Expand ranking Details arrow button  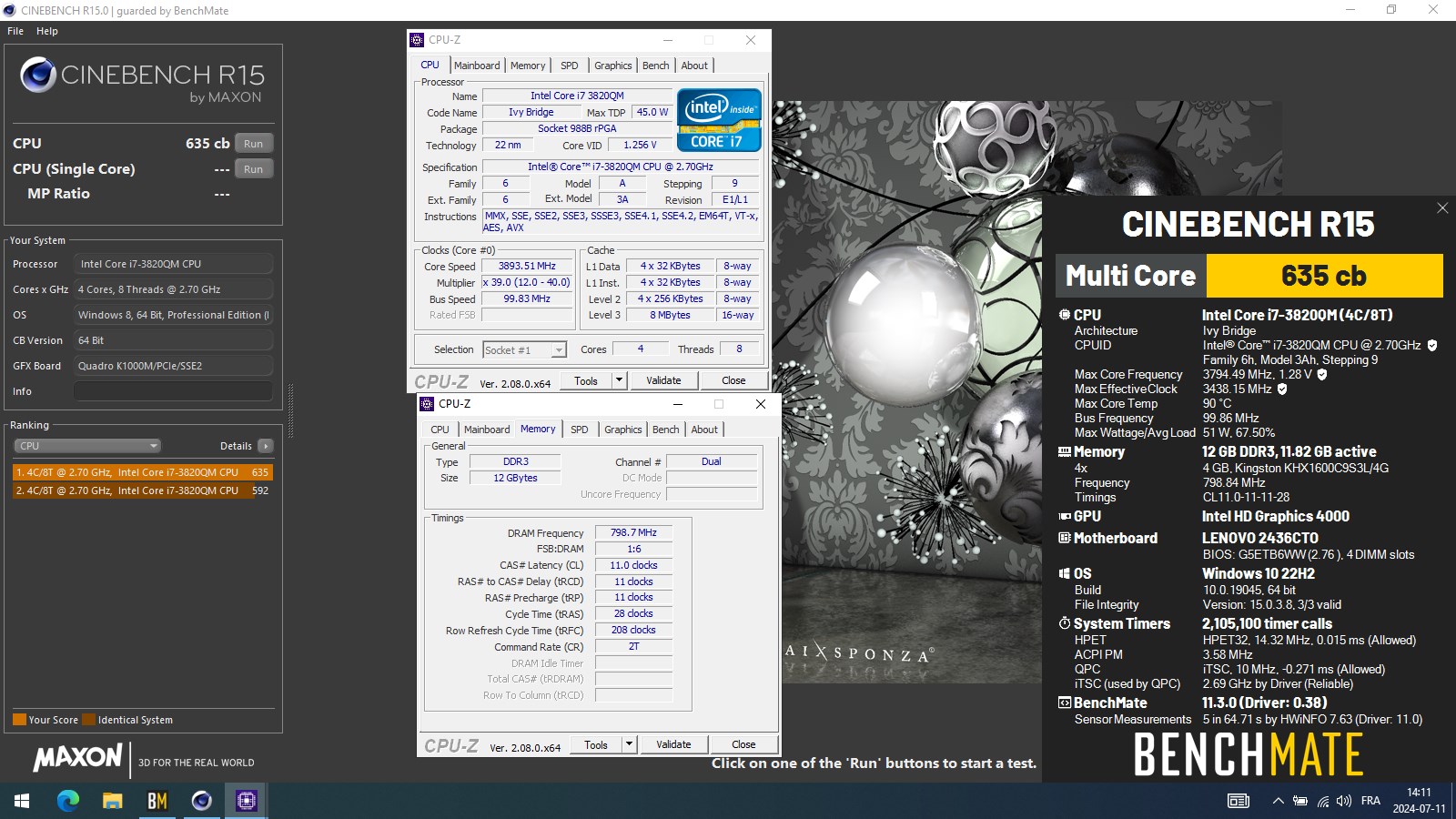pyautogui.click(x=266, y=446)
